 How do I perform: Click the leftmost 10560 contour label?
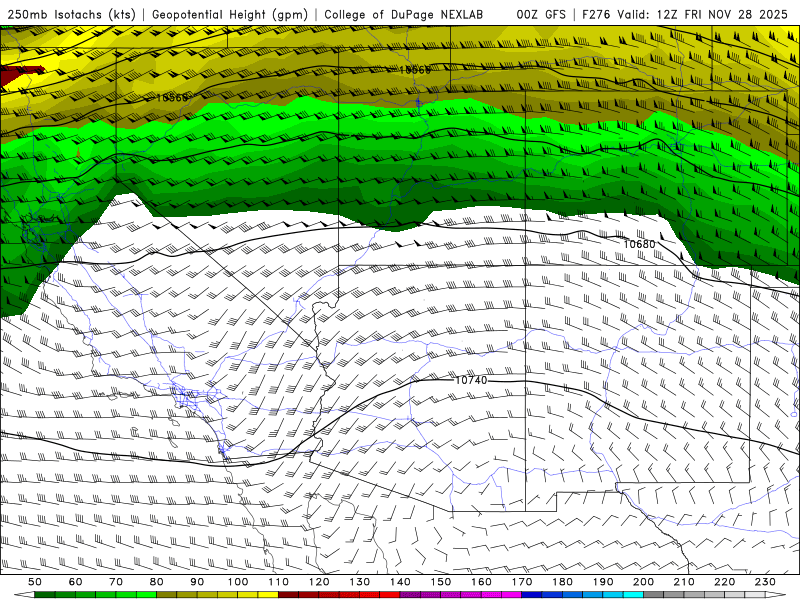coord(172,97)
